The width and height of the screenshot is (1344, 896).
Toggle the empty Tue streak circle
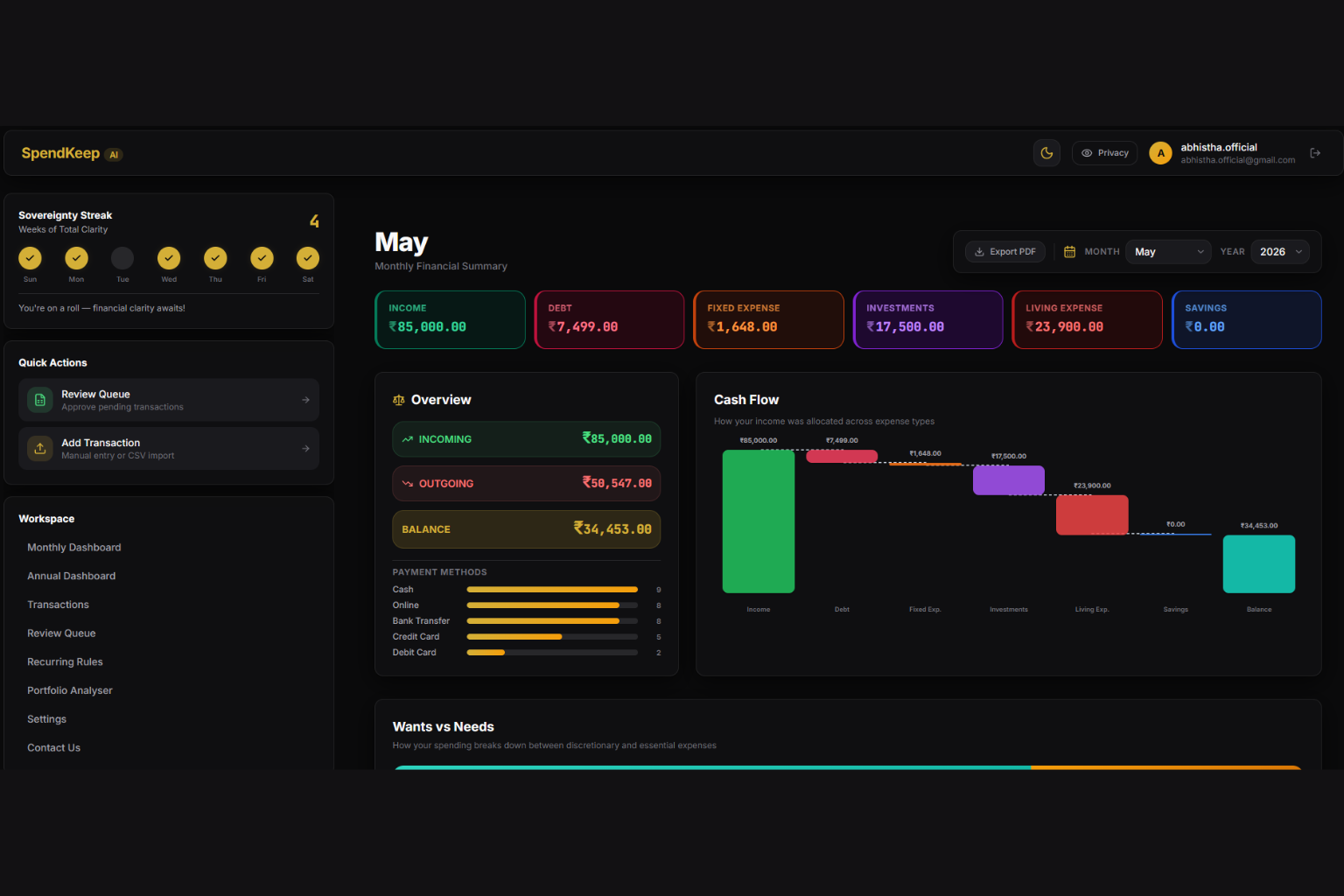point(122,258)
